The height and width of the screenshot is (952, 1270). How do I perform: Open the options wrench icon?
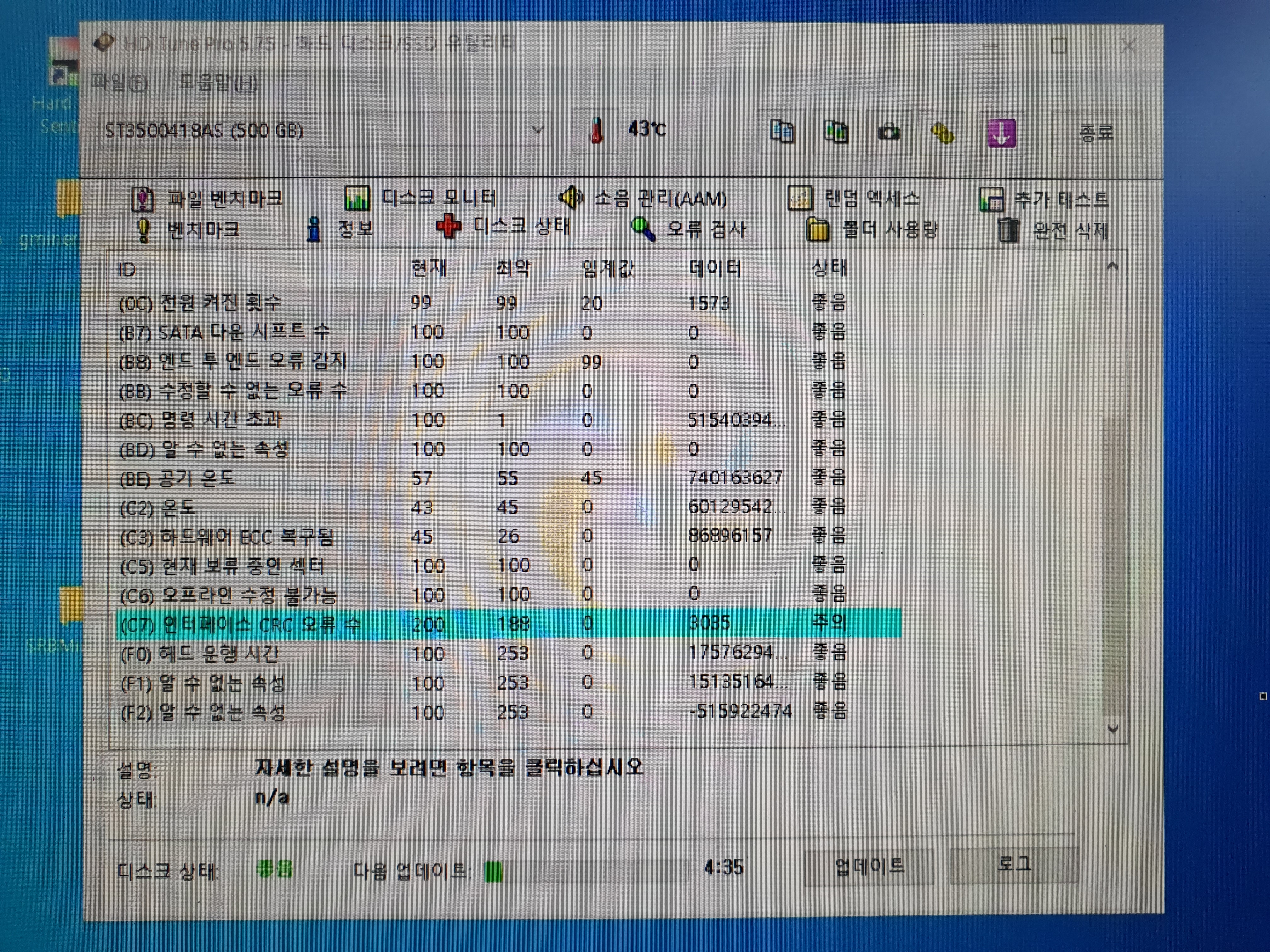(x=942, y=133)
